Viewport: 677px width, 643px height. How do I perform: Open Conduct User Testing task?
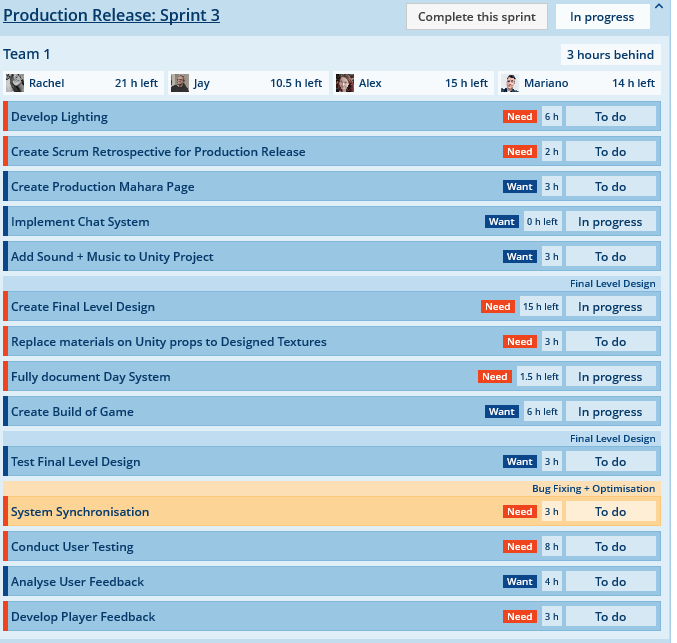click(x=72, y=547)
